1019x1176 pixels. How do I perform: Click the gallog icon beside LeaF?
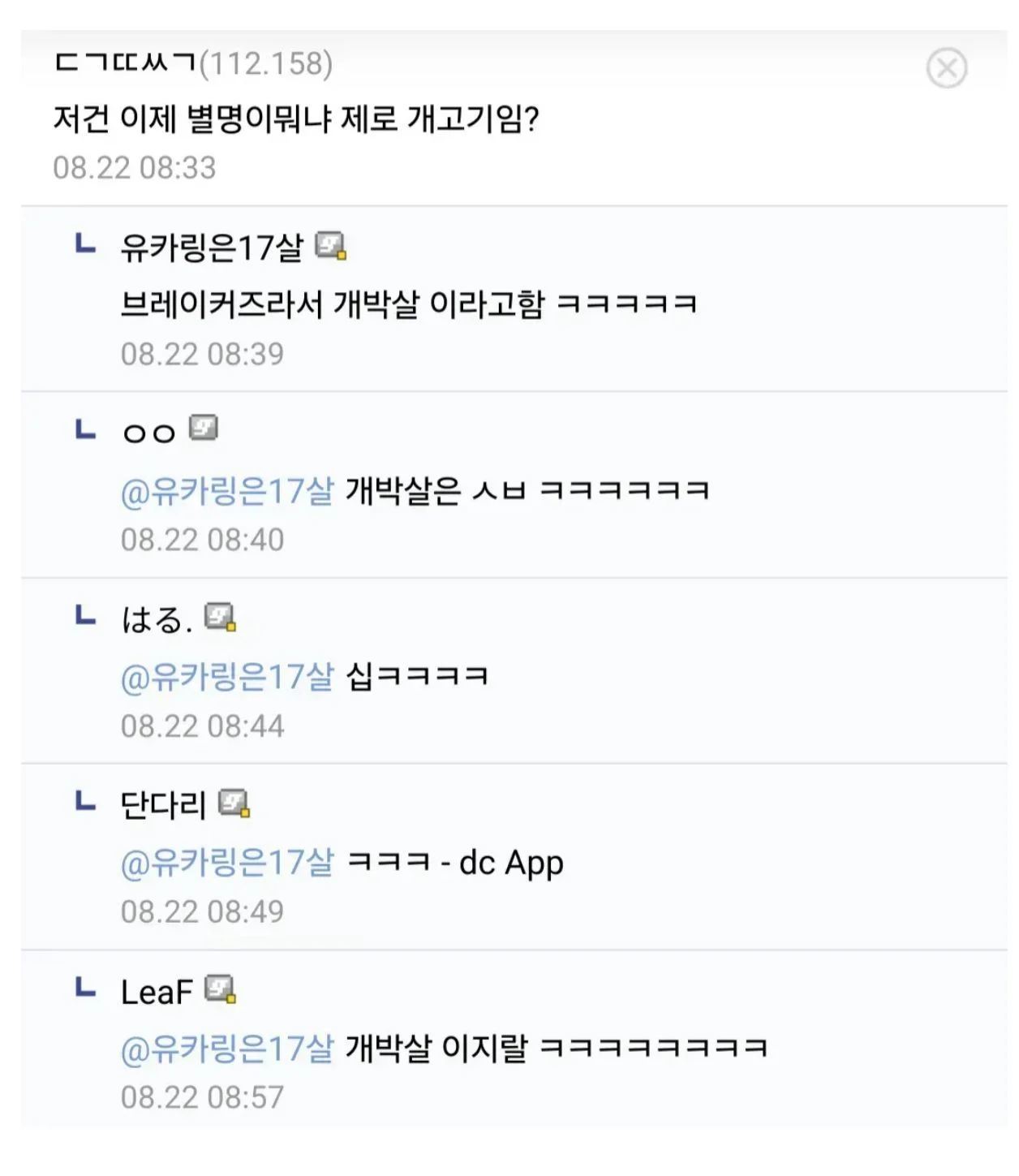(x=220, y=989)
